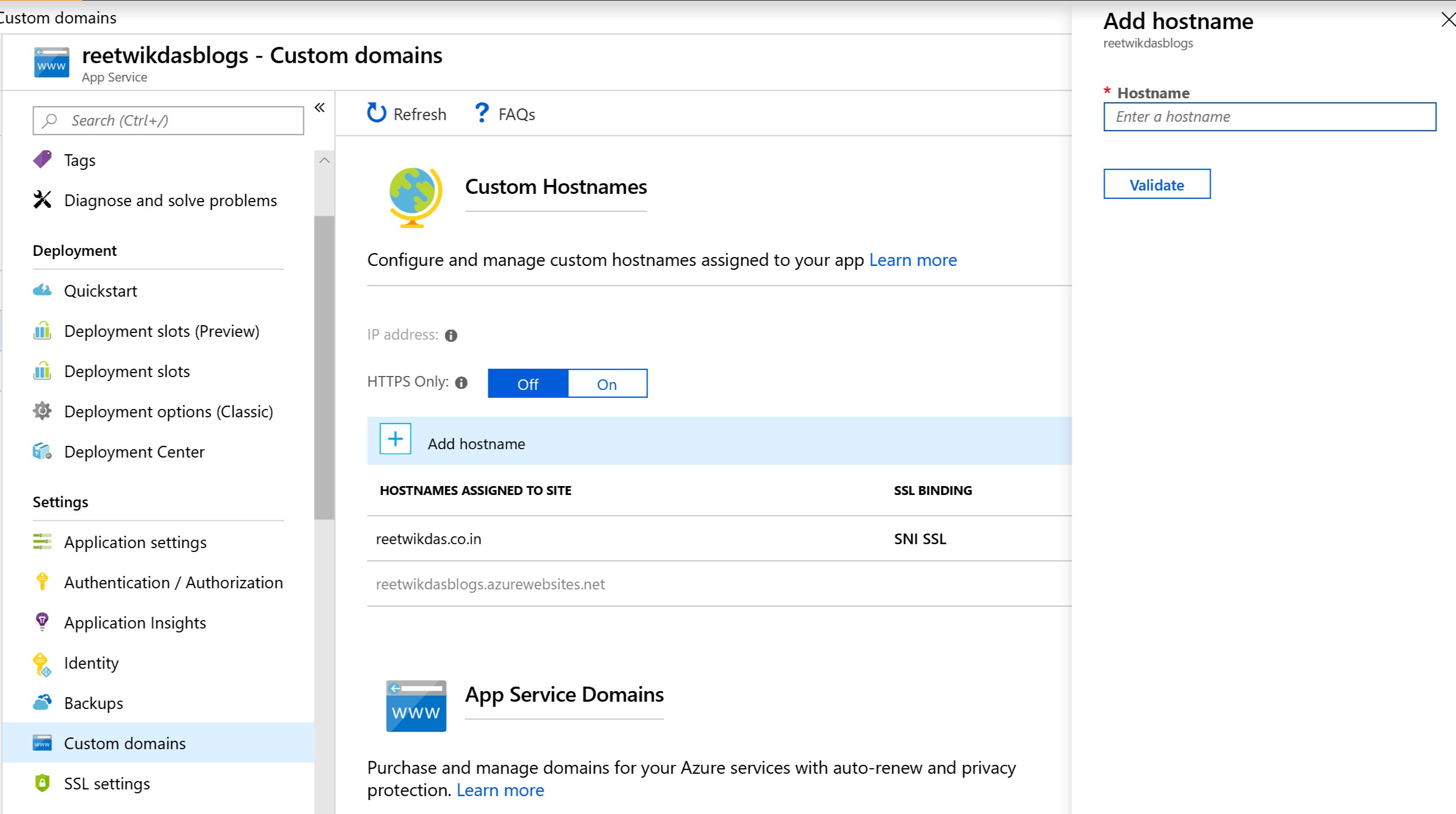Click the App Service Domains www icon

(416, 706)
